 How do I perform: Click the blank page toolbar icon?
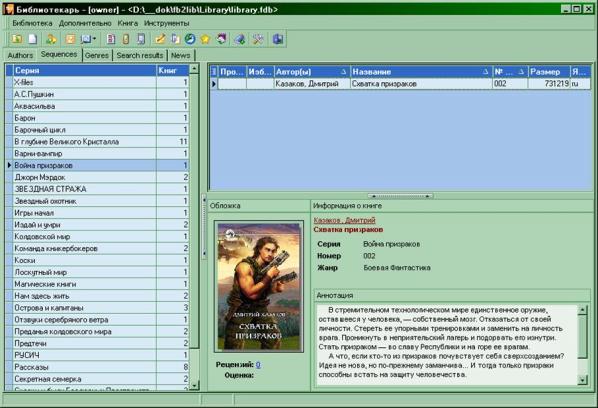coord(32,39)
